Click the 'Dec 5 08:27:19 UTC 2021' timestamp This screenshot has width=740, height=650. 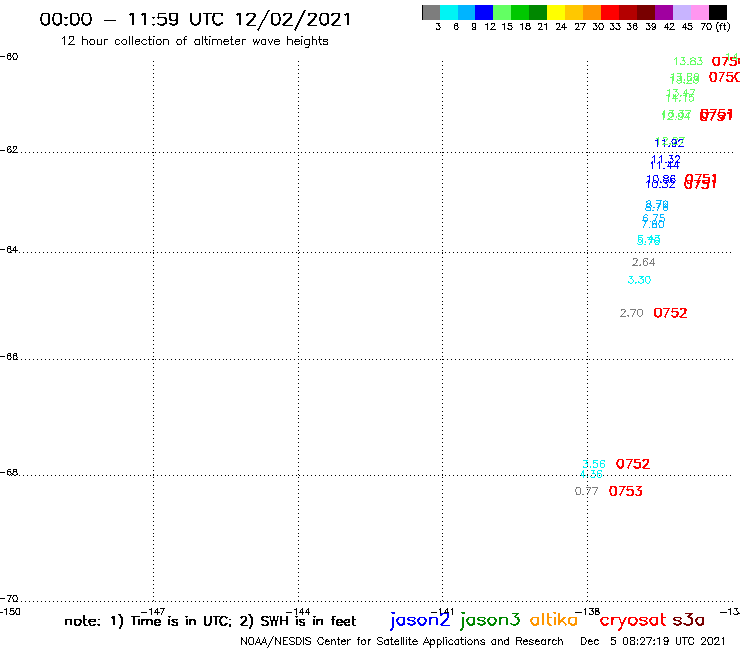652,641
